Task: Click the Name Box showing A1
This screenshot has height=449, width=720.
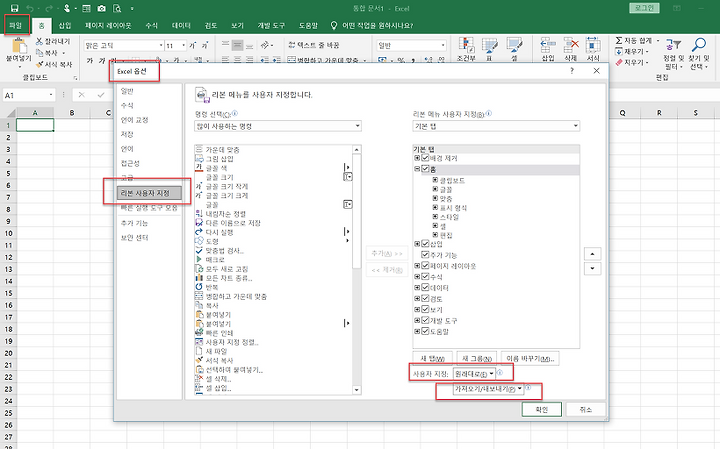Action: click(28, 95)
